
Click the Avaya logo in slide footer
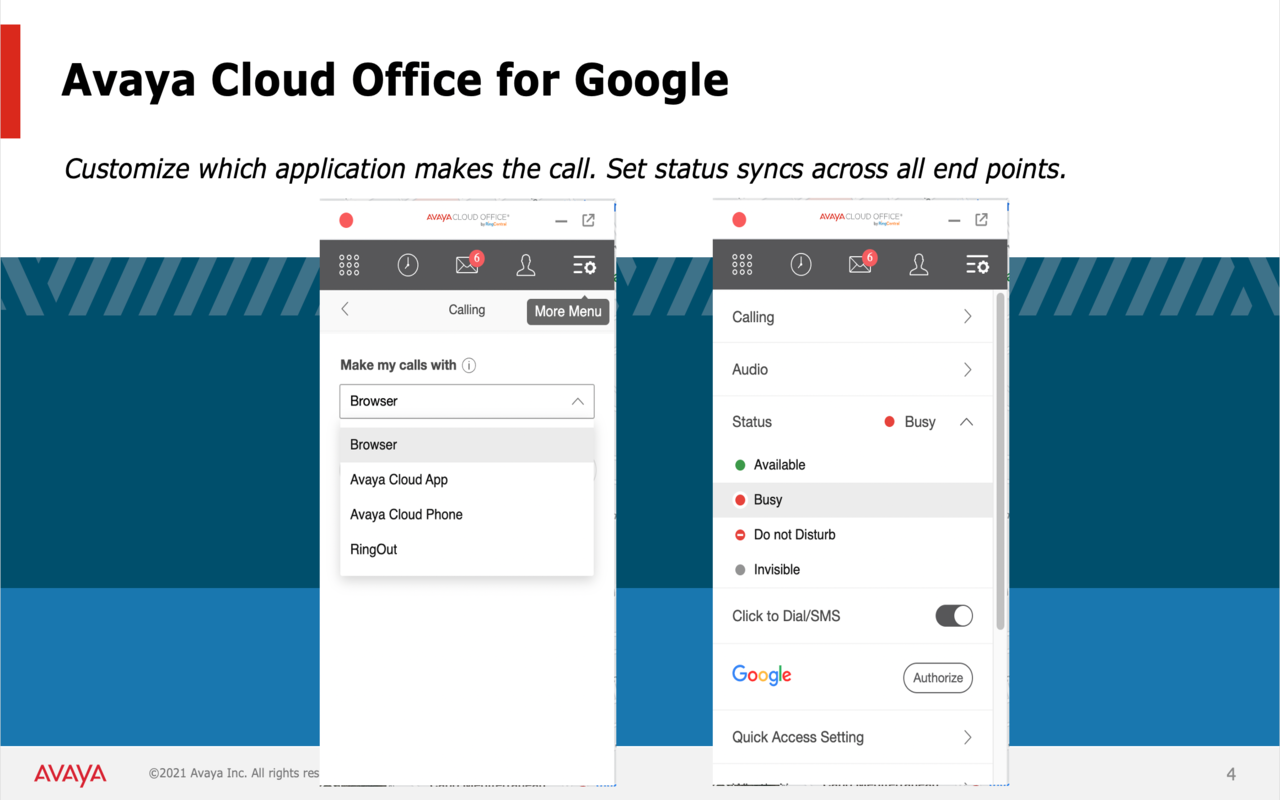coord(70,775)
